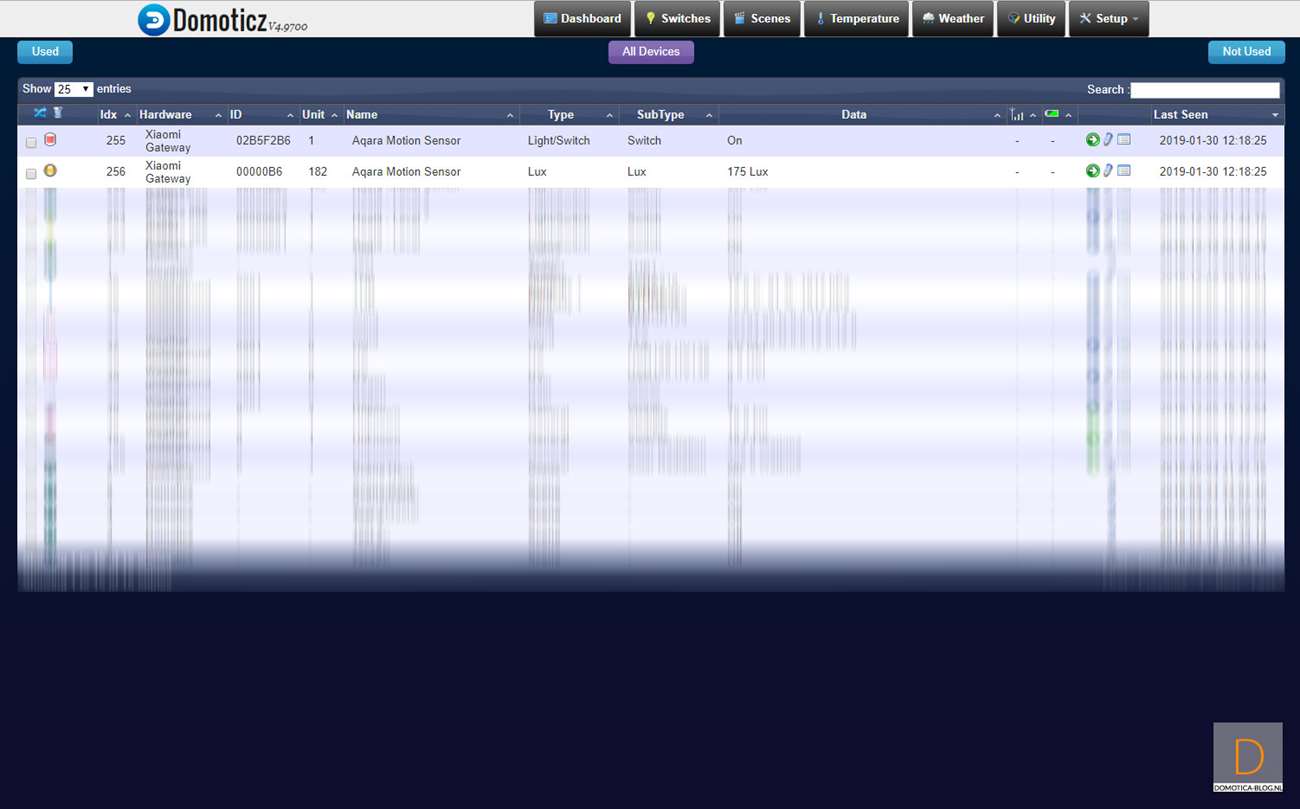Screen dimensions: 1300x809
Task: Click the yellow Lux bulb icon in row 256
Action: (x=50, y=171)
